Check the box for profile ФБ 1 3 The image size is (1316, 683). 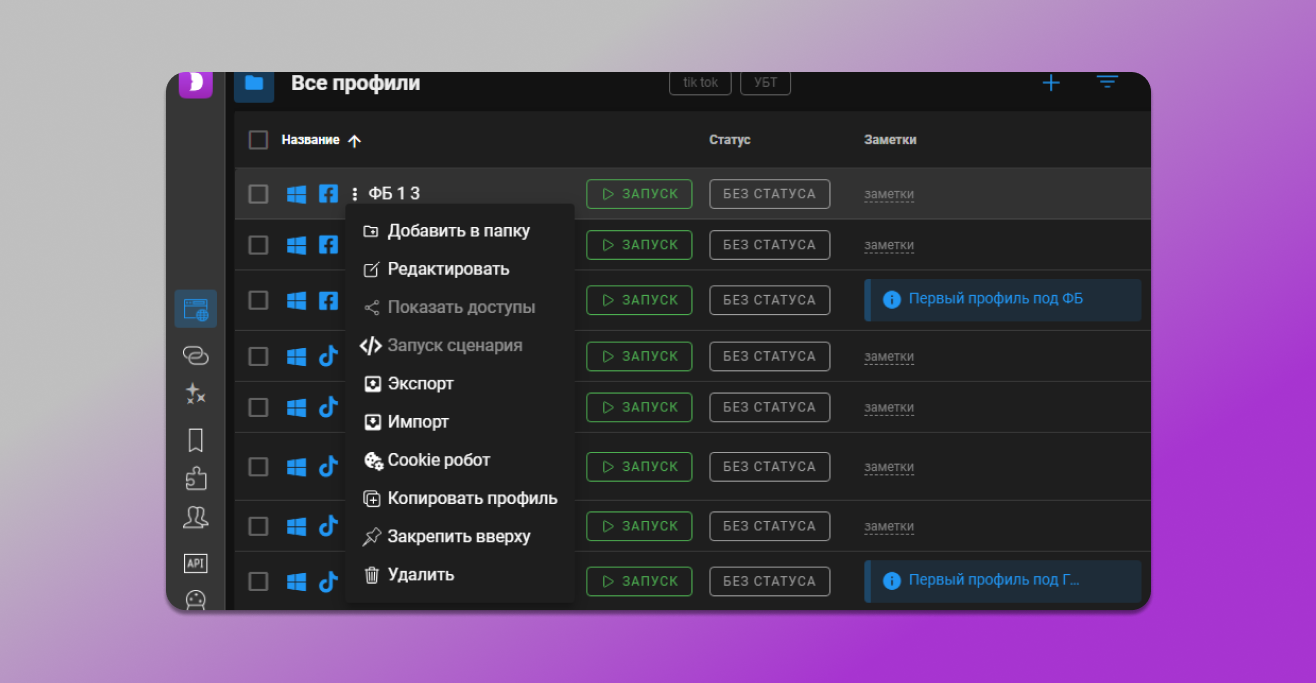point(258,194)
